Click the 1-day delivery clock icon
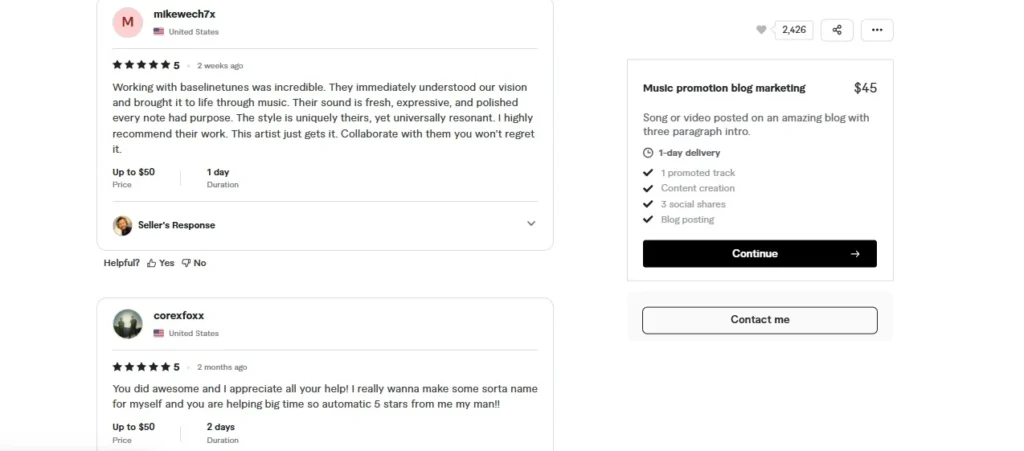 648,153
